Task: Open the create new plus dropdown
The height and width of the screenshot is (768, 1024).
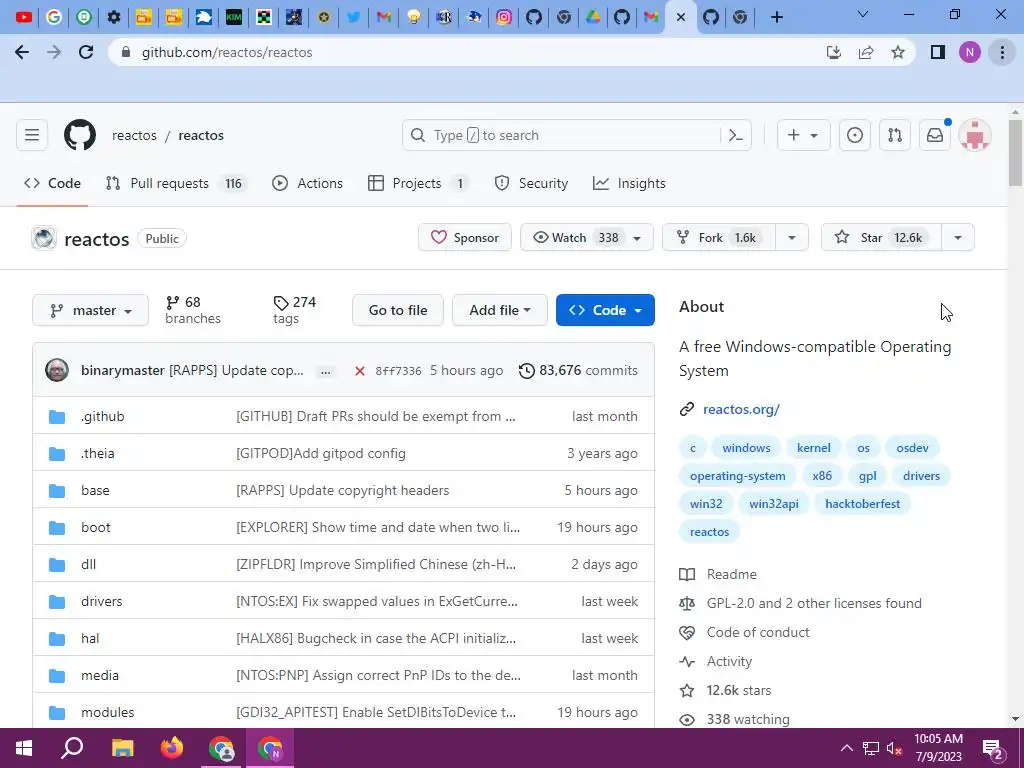Action: pos(803,135)
